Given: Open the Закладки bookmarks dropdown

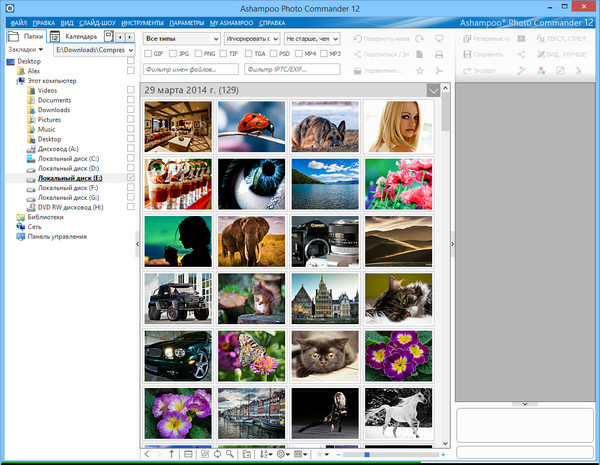Looking at the screenshot, I should (x=24, y=47).
